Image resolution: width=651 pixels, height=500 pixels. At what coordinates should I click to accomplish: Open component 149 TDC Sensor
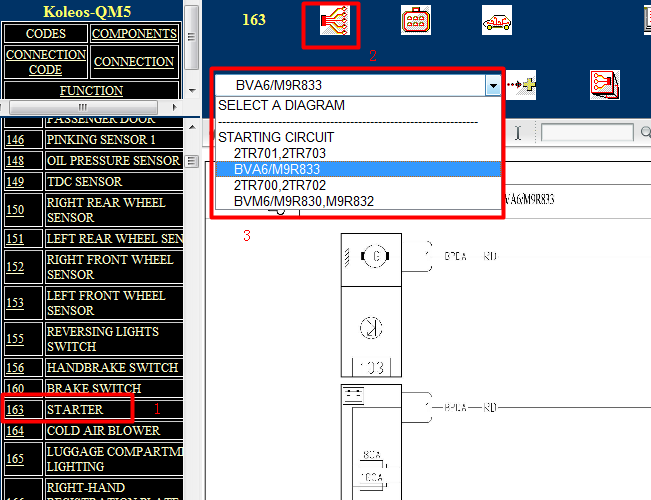tap(15, 182)
